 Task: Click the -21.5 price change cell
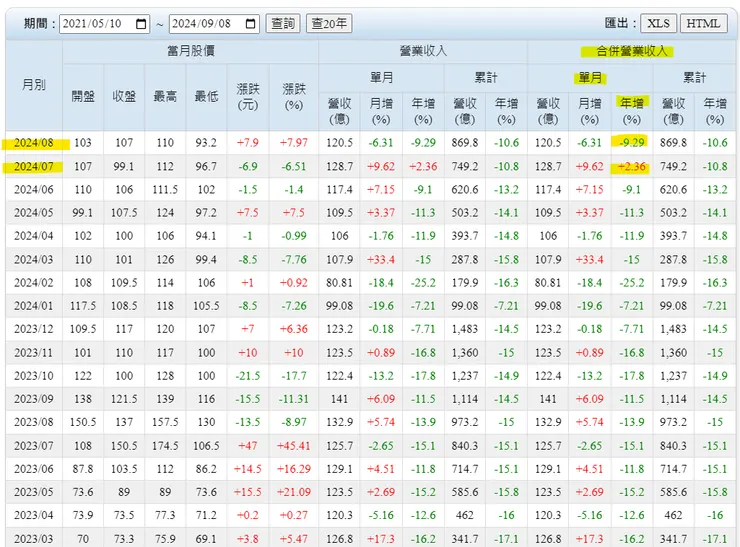pyautogui.click(x=248, y=376)
